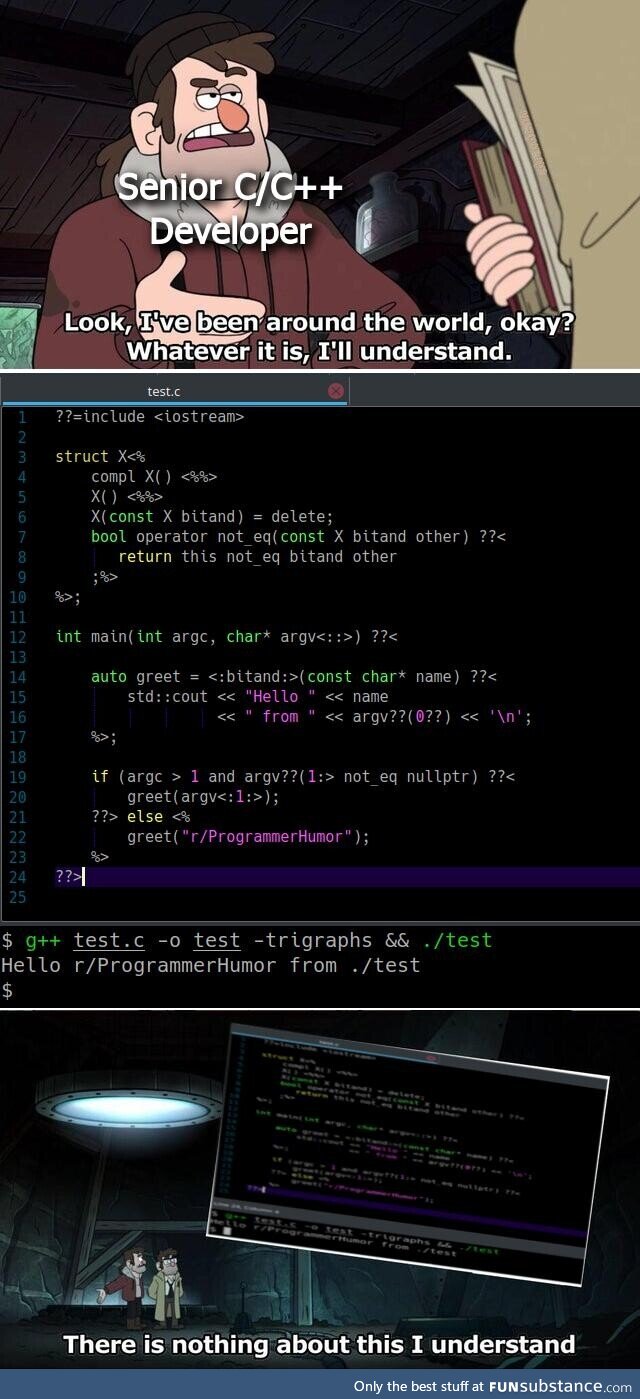Click 'compl X() <%%>' destructor line
Screen dimensions: 640x1399
tap(153, 476)
